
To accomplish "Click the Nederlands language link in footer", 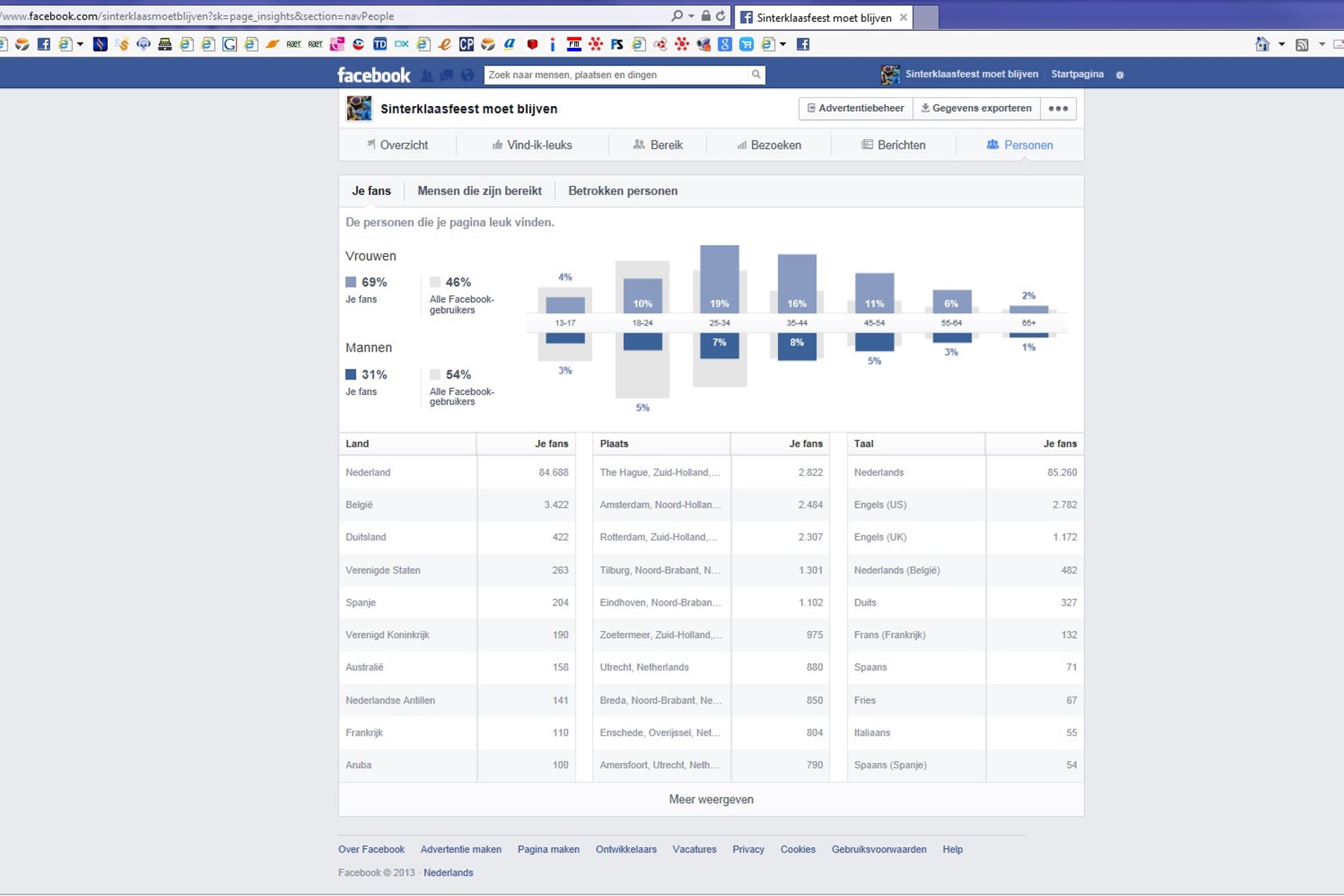I will (x=448, y=873).
